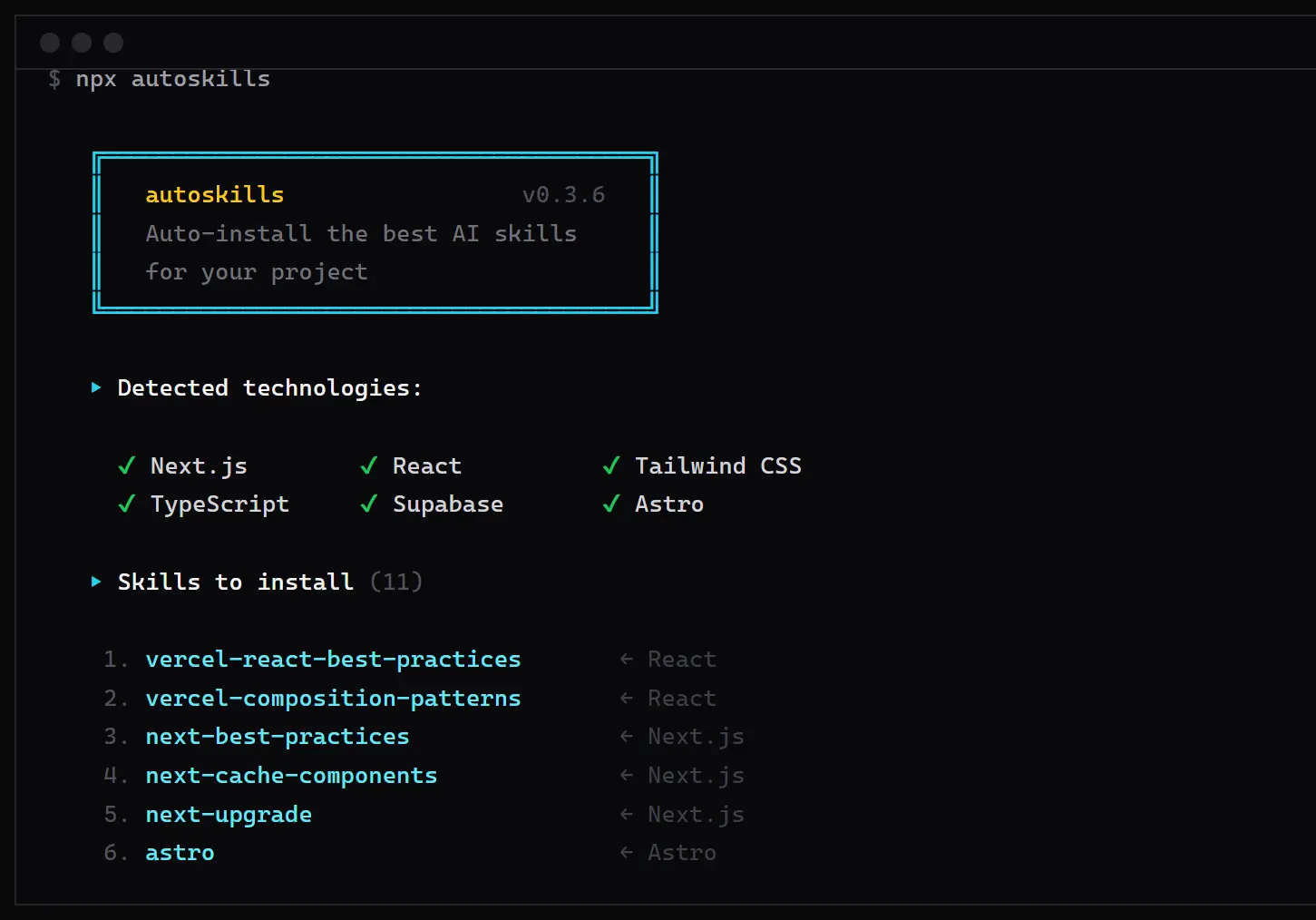The image size is (1316, 920).
Task: Click the green checkmark beside Supabase
Action: point(369,504)
